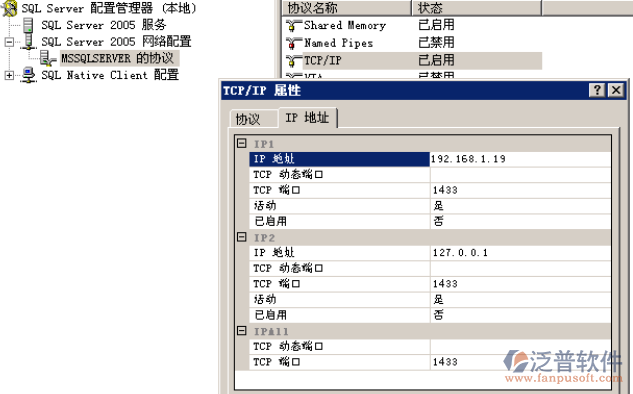Select the SQL Server 2005 服务 server icon

28,25
